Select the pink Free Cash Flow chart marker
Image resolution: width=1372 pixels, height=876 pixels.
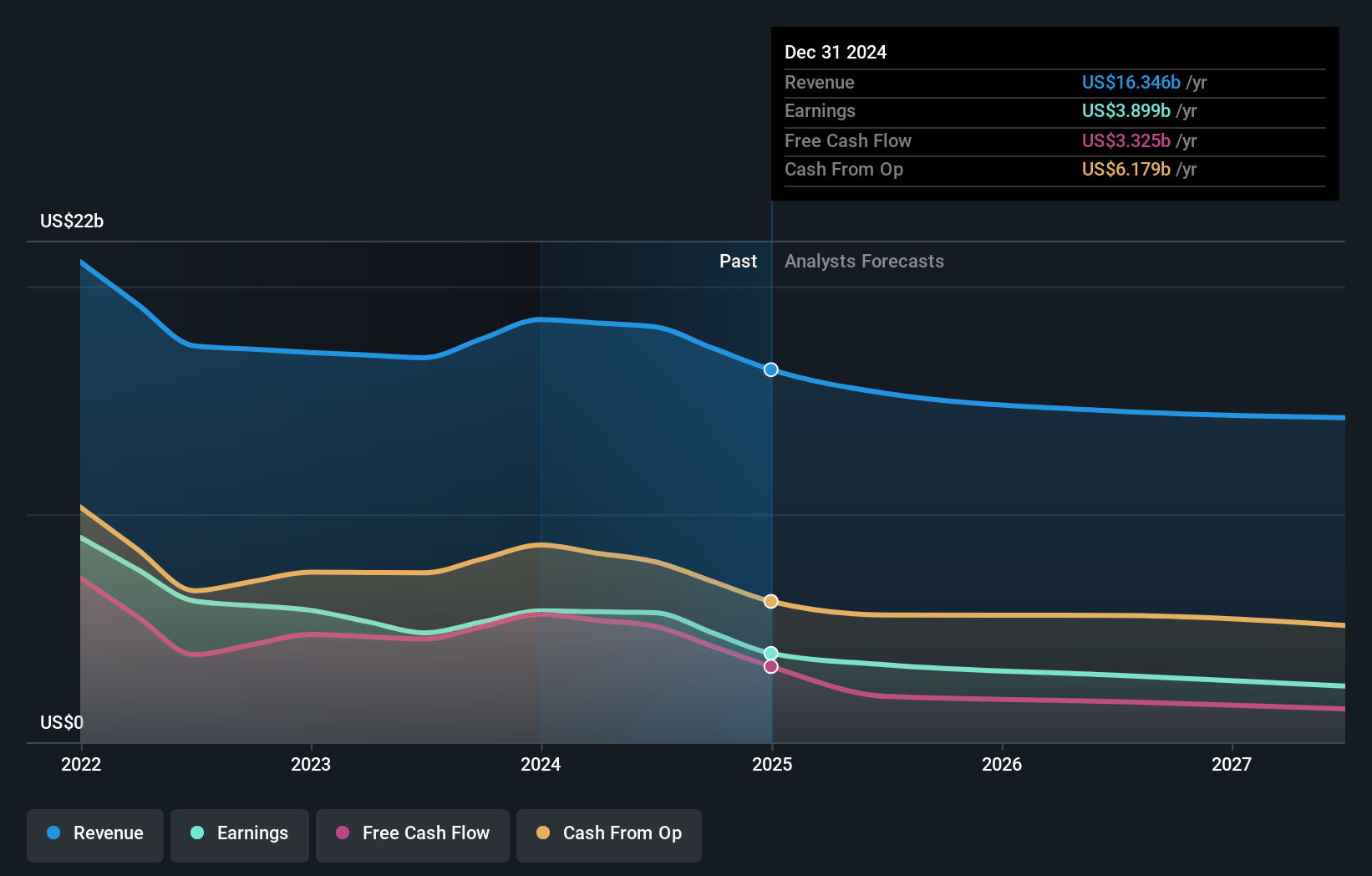coord(770,666)
